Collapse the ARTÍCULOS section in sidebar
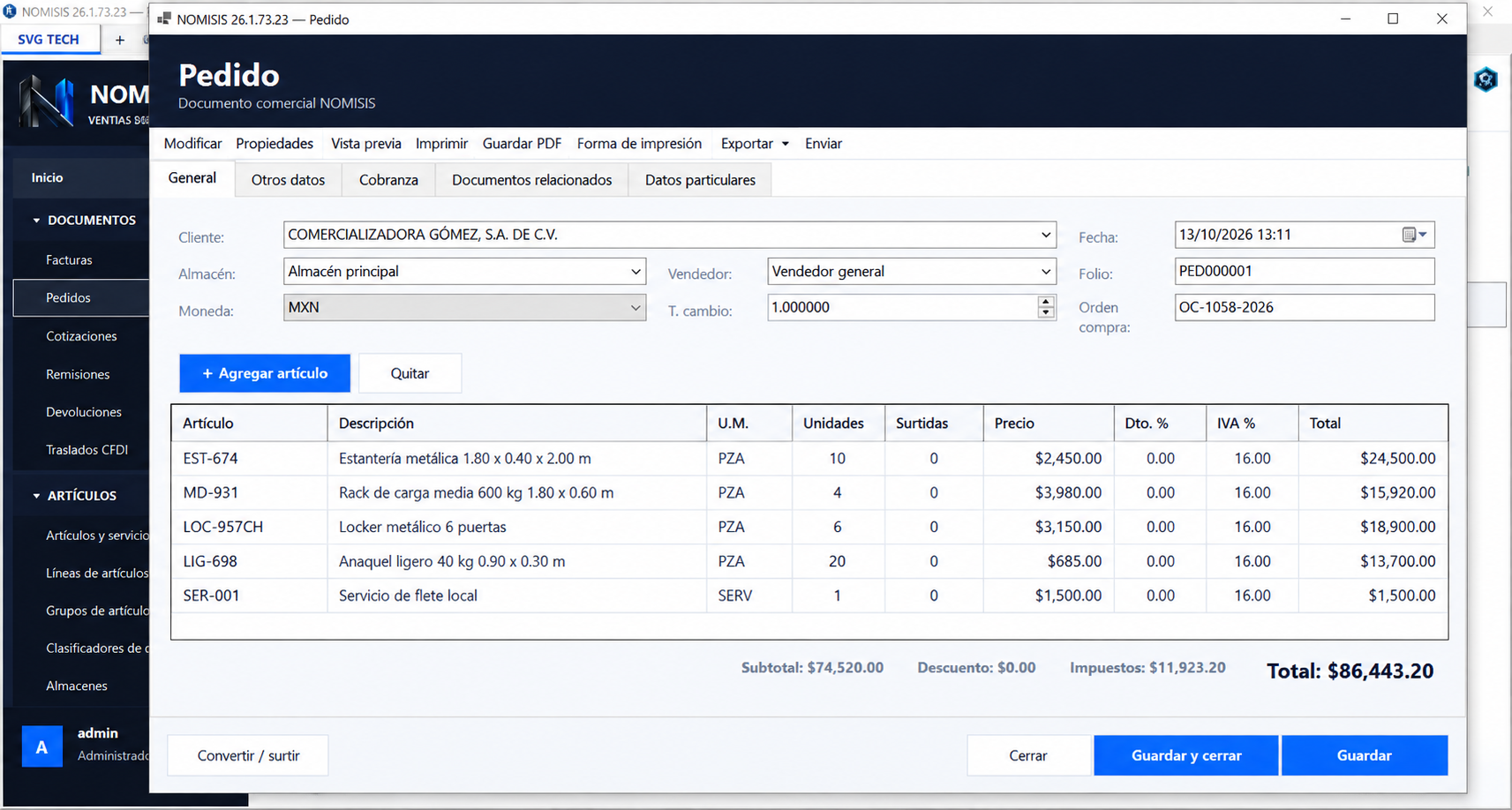 click(x=36, y=496)
